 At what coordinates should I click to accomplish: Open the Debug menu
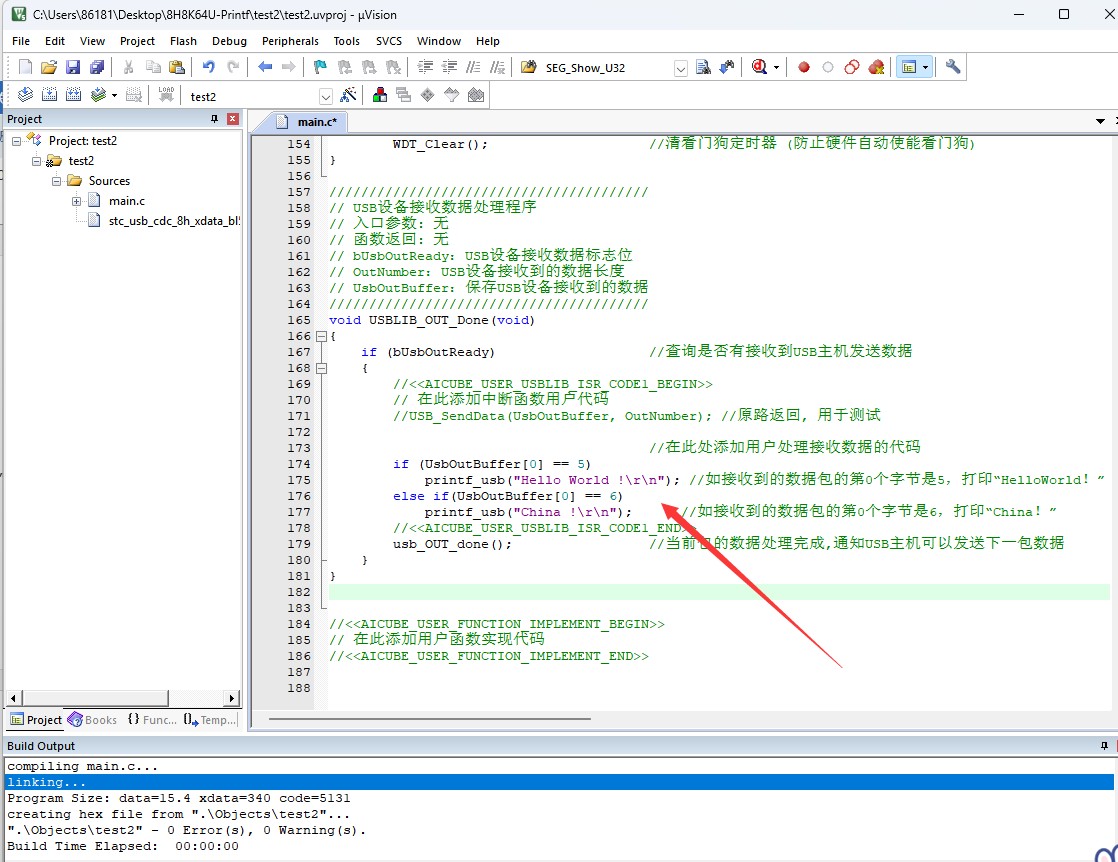coord(229,41)
